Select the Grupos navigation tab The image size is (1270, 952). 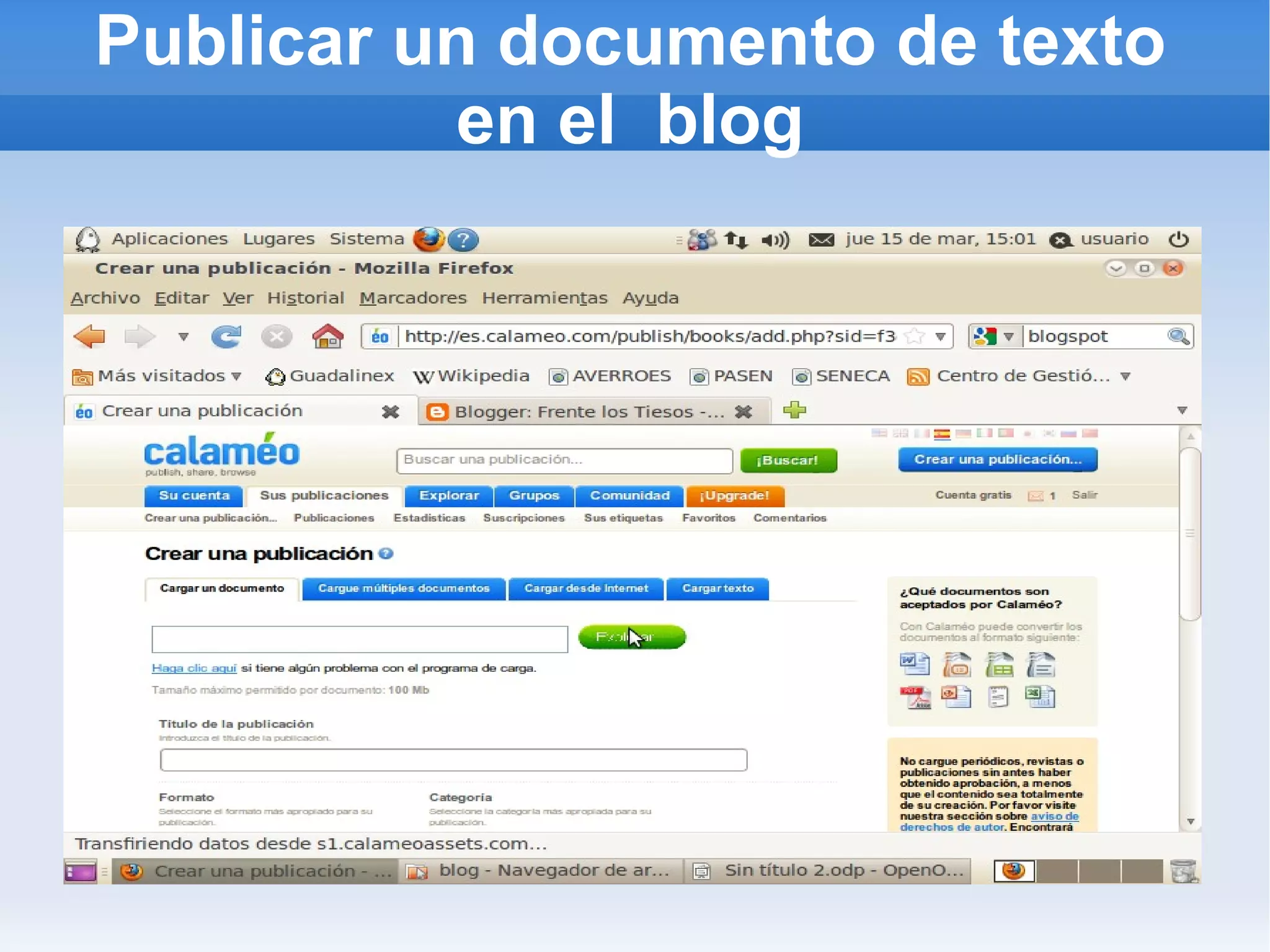pos(534,496)
